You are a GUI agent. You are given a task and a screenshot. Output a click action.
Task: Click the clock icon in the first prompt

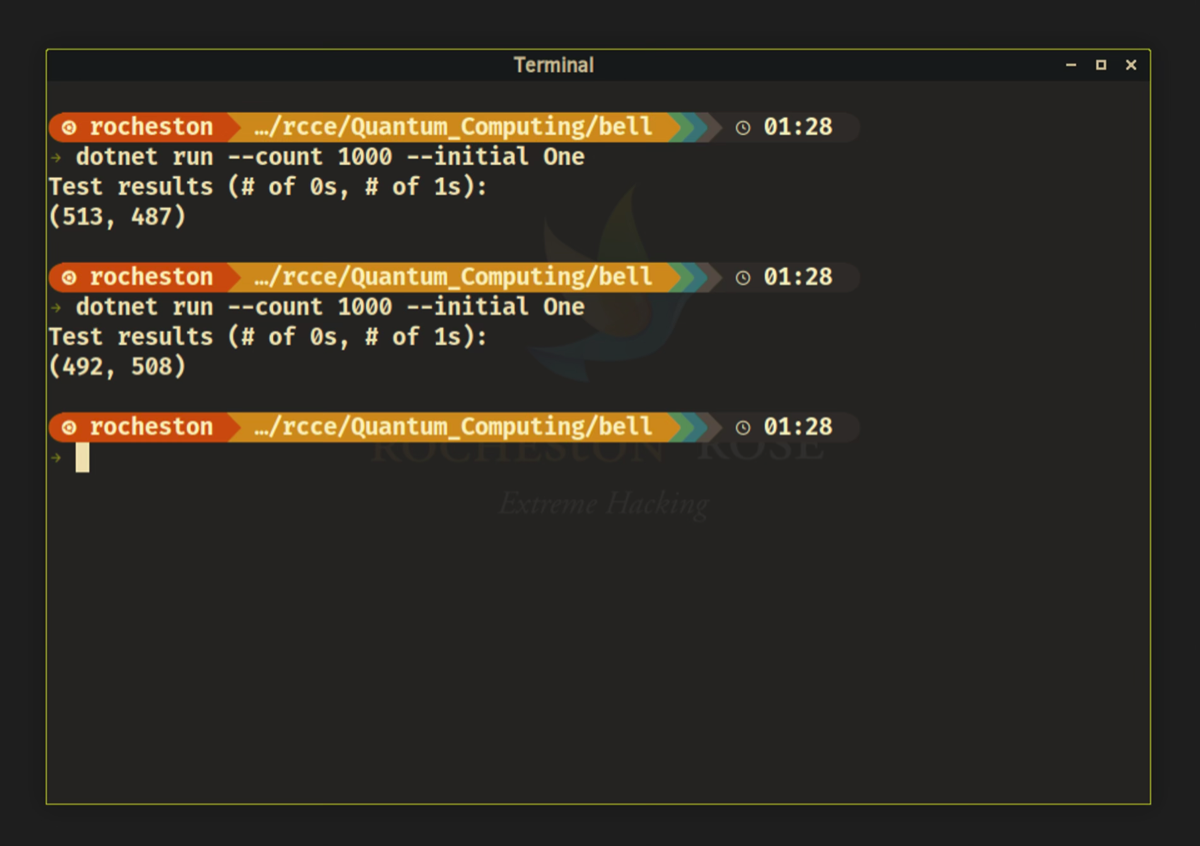[x=743, y=127]
